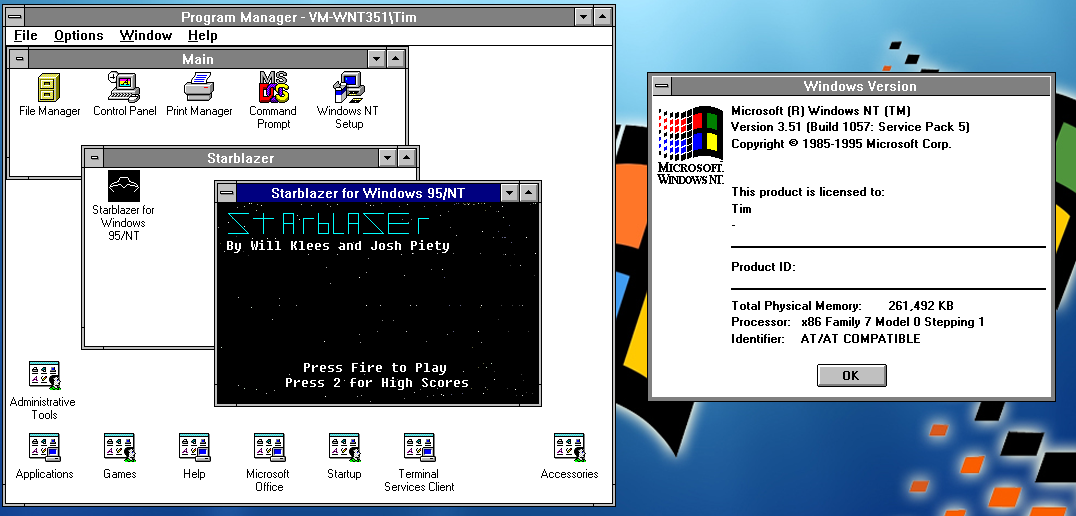1076x516 pixels.
Task: Open the Command Prompt icon
Action: 273,88
